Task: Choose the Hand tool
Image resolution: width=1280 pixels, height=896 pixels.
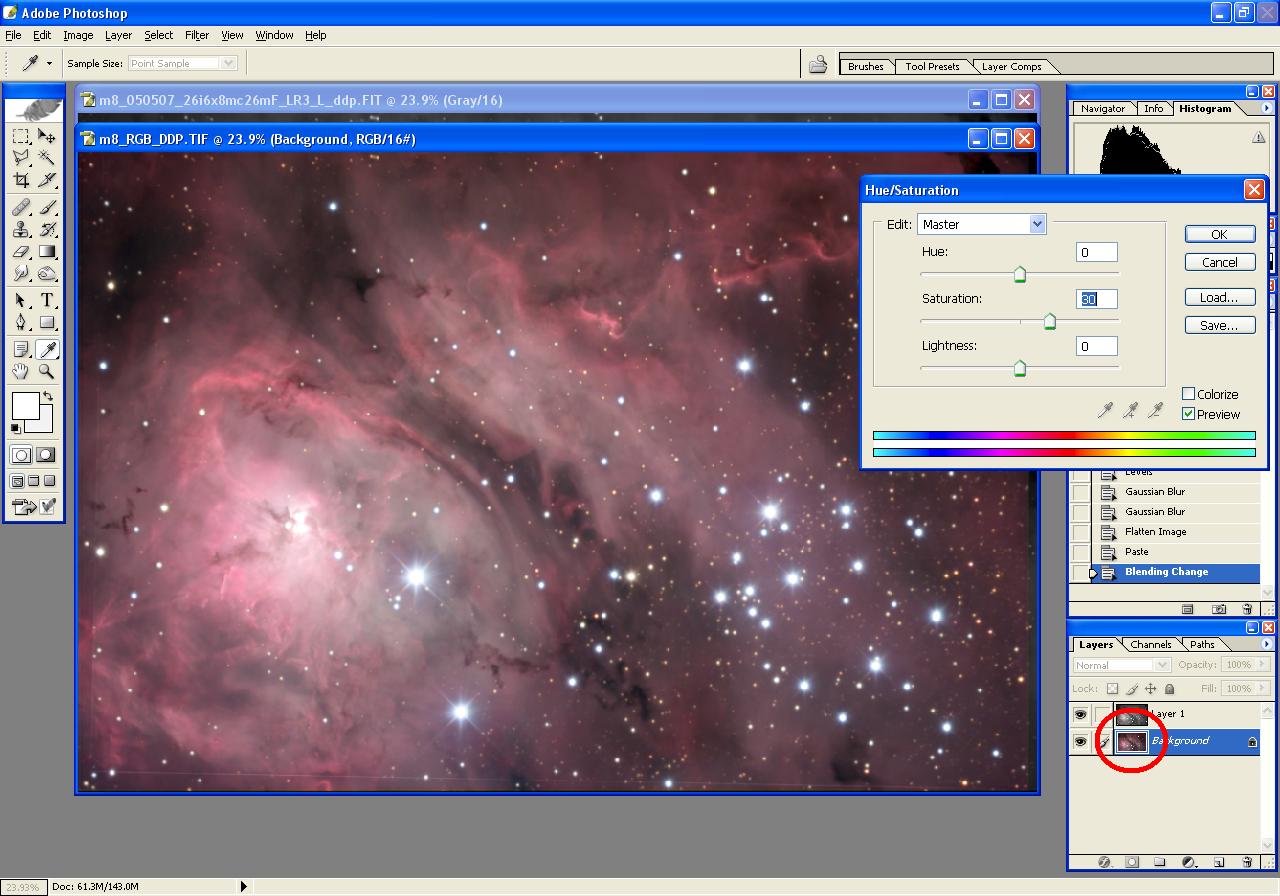Action: point(21,371)
